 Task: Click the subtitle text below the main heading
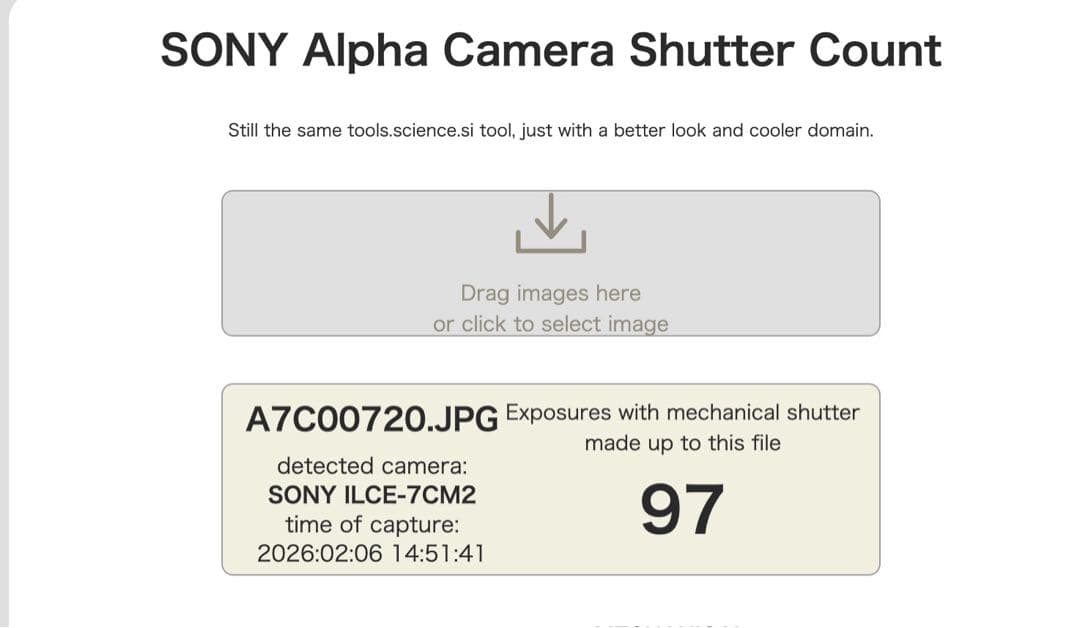tap(548, 130)
